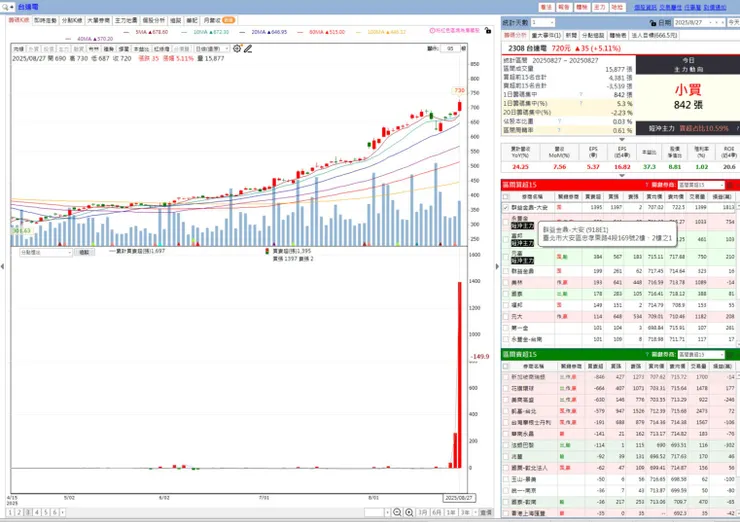Switch to 即時走勢 tab

(x=45, y=20)
